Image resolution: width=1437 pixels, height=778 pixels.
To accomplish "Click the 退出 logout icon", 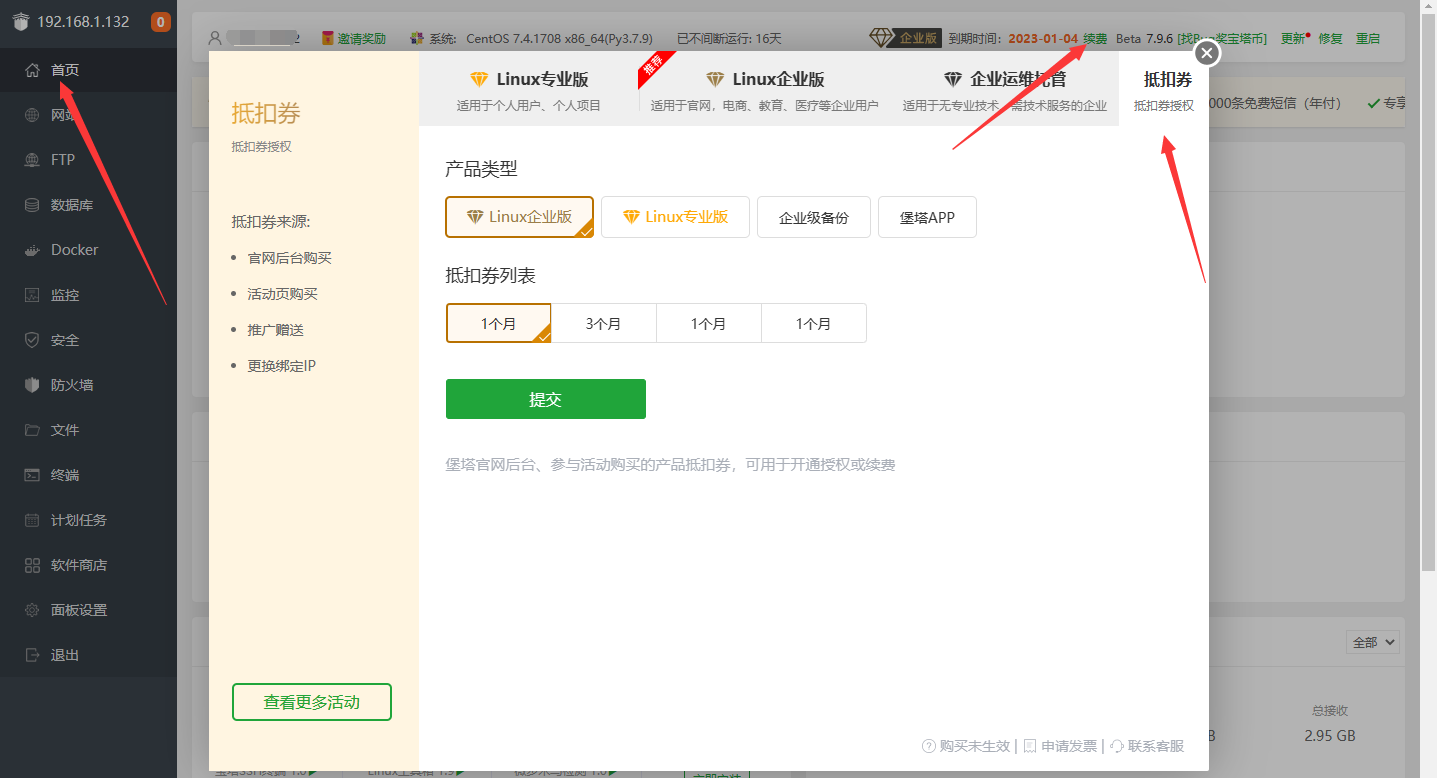I will pyautogui.click(x=32, y=655).
